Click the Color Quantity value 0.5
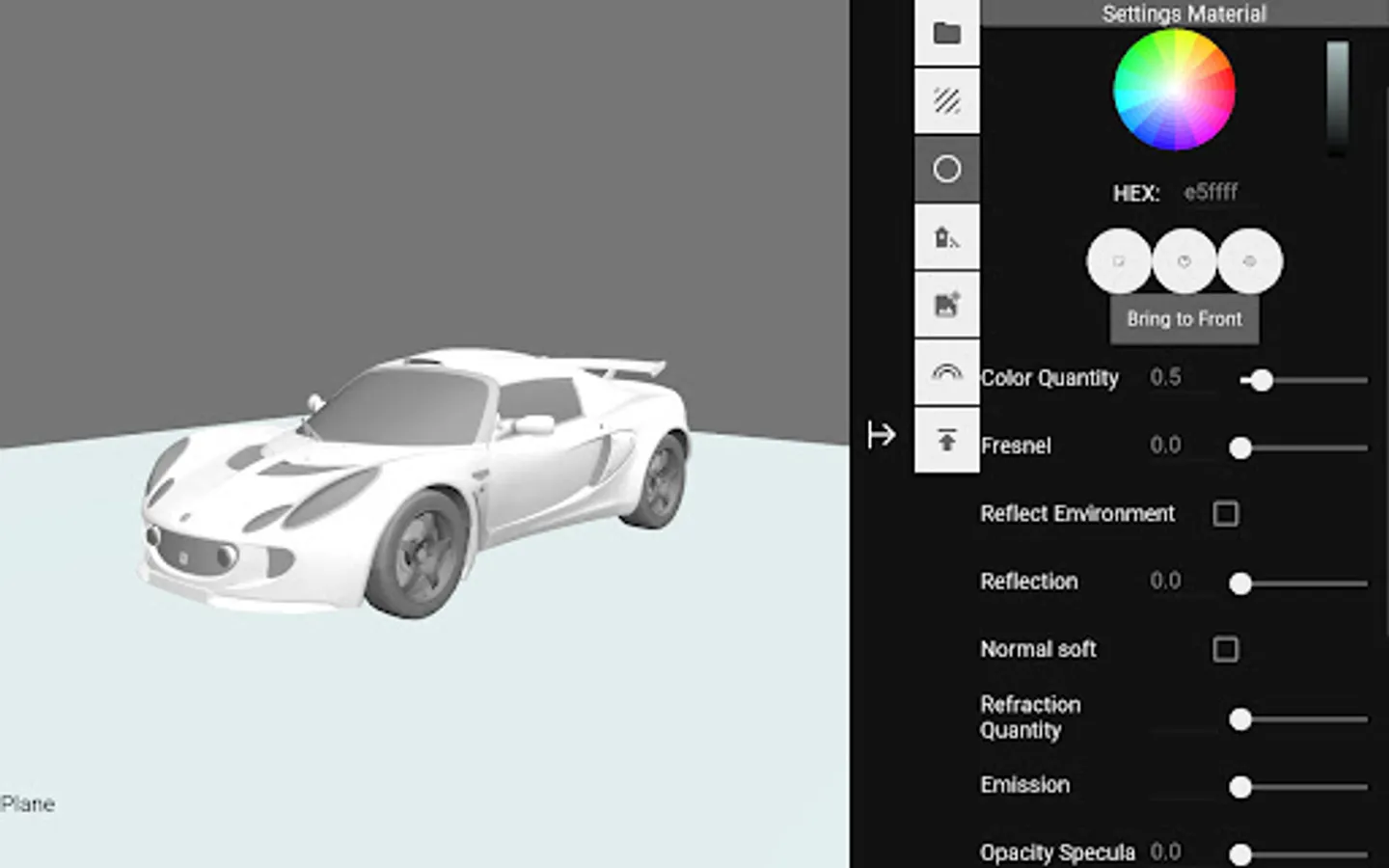This screenshot has height=868, width=1389. [x=1165, y=377]
